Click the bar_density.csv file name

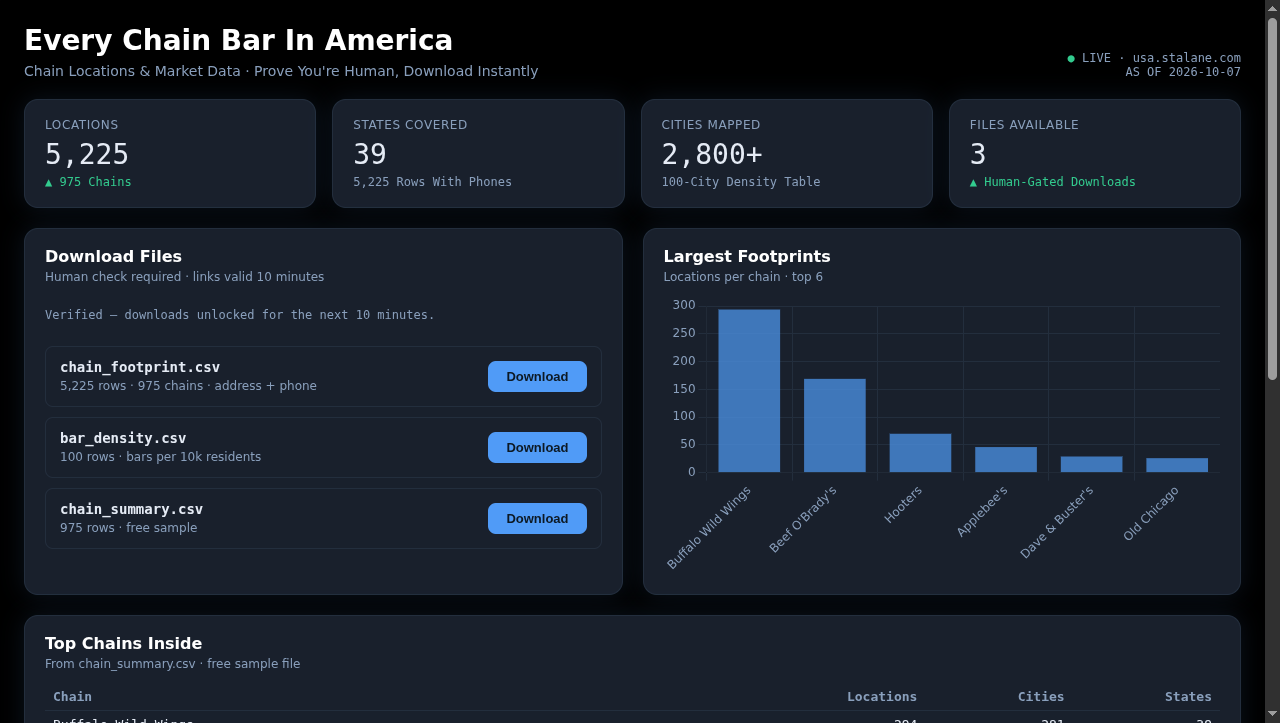pyautogui.click(x=123, y=438)
